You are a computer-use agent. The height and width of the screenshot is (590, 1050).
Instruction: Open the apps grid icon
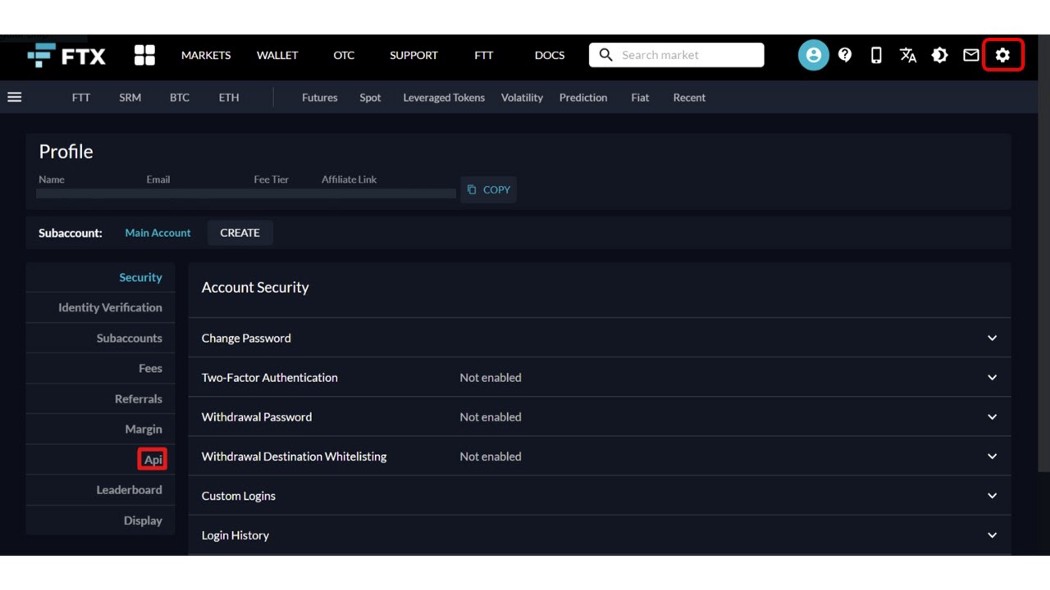[145, 55]
